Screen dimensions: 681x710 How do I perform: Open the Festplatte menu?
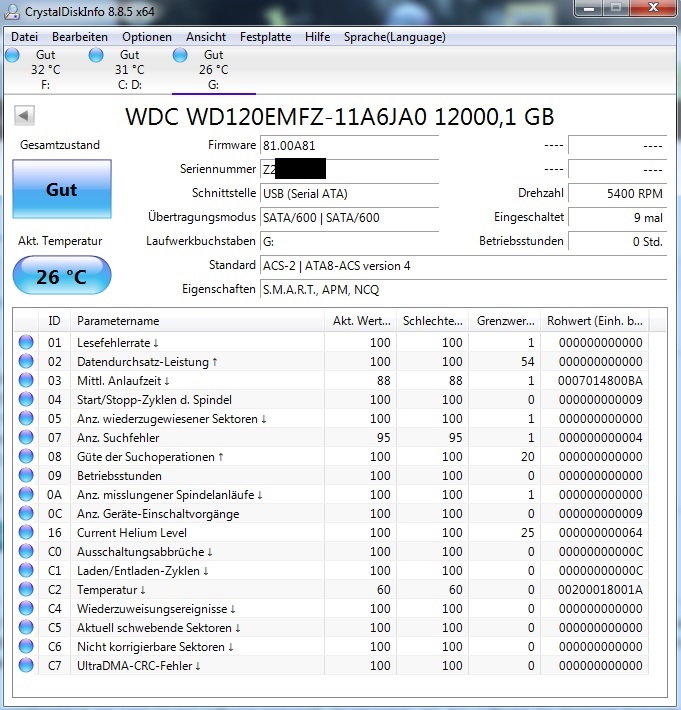click(x=265, y=37)
